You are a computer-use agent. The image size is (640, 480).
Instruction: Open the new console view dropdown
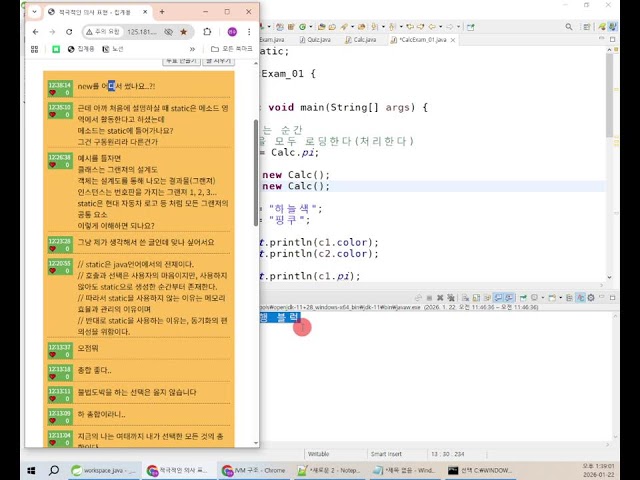pyautogui.click(x=561, y=298)
